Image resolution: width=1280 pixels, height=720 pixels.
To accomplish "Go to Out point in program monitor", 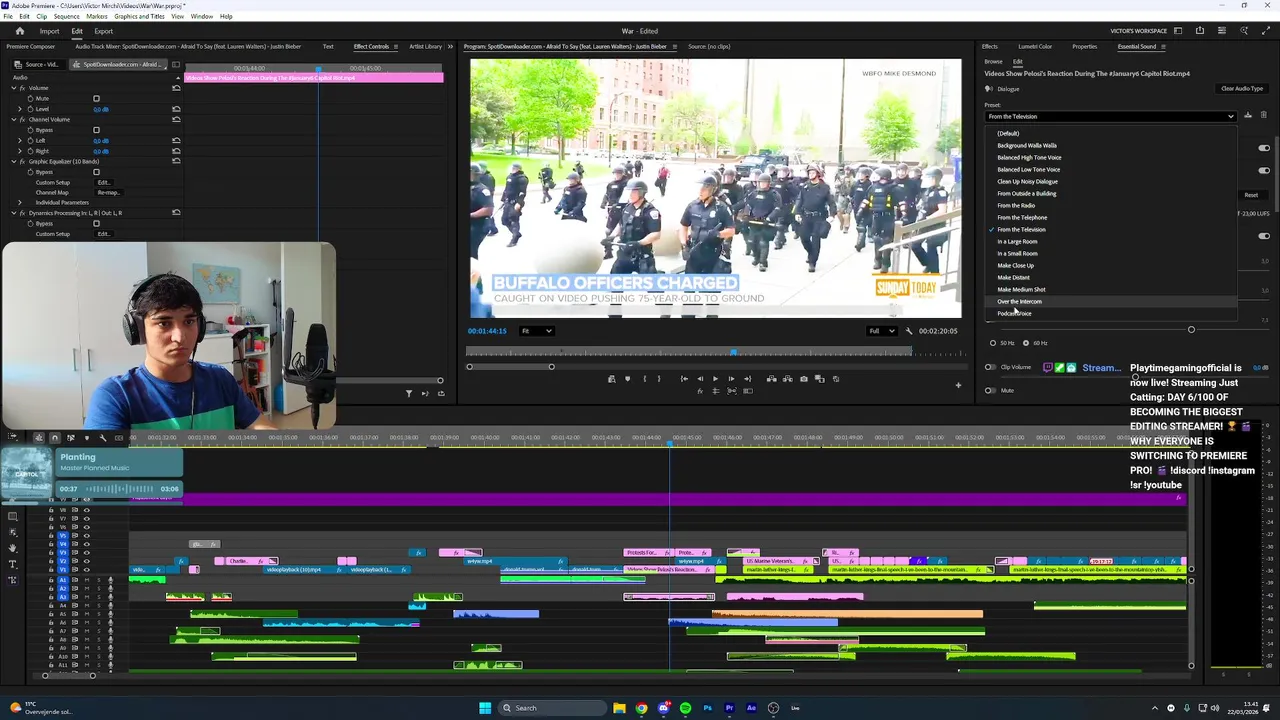I will click(746, 379).
